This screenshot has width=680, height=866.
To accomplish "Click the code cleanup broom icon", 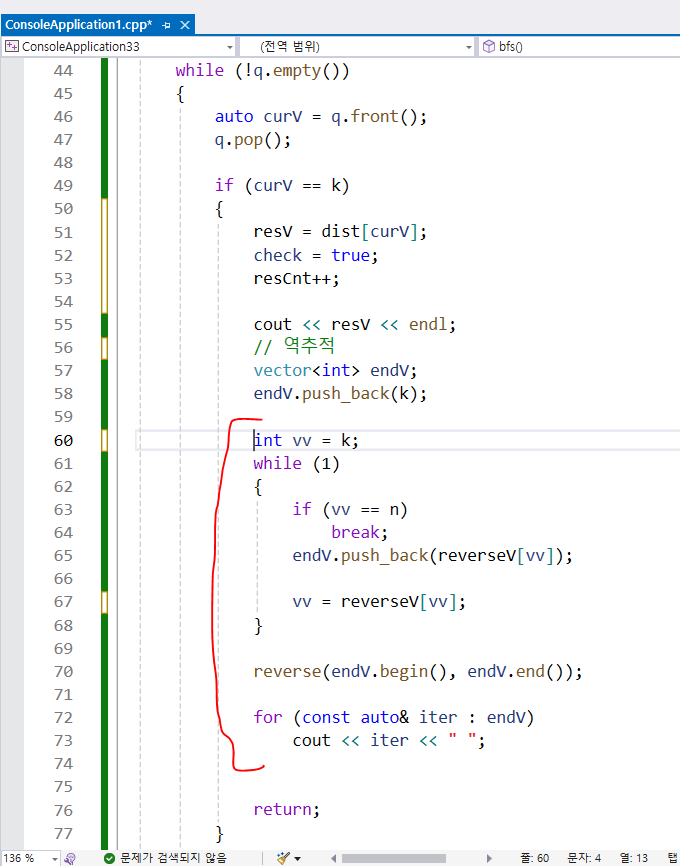I will (283, 858).
